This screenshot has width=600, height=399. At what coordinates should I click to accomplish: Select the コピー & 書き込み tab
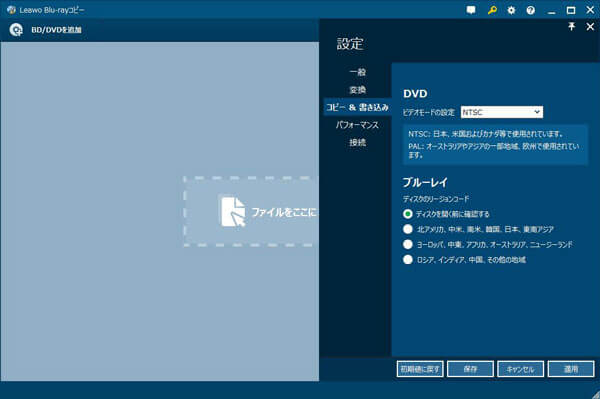pyautogui.click(x=357, y=107)
